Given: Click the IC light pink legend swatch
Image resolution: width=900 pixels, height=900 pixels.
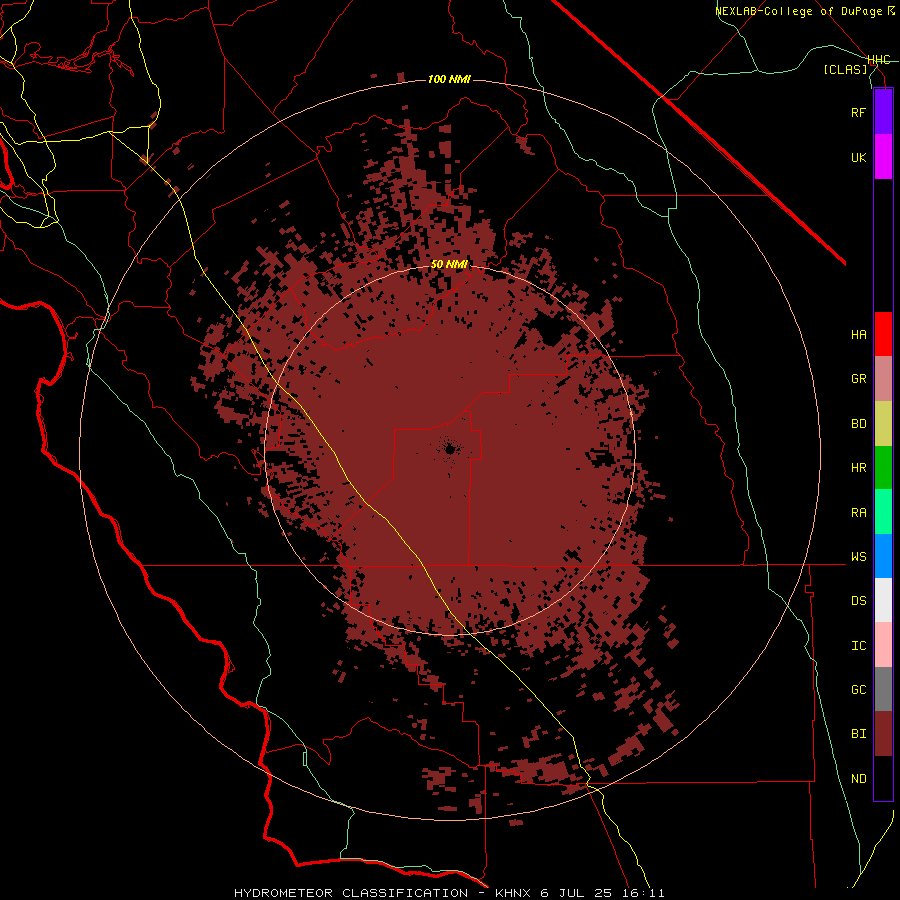Looking at the screenshot, I should (883, 645).
